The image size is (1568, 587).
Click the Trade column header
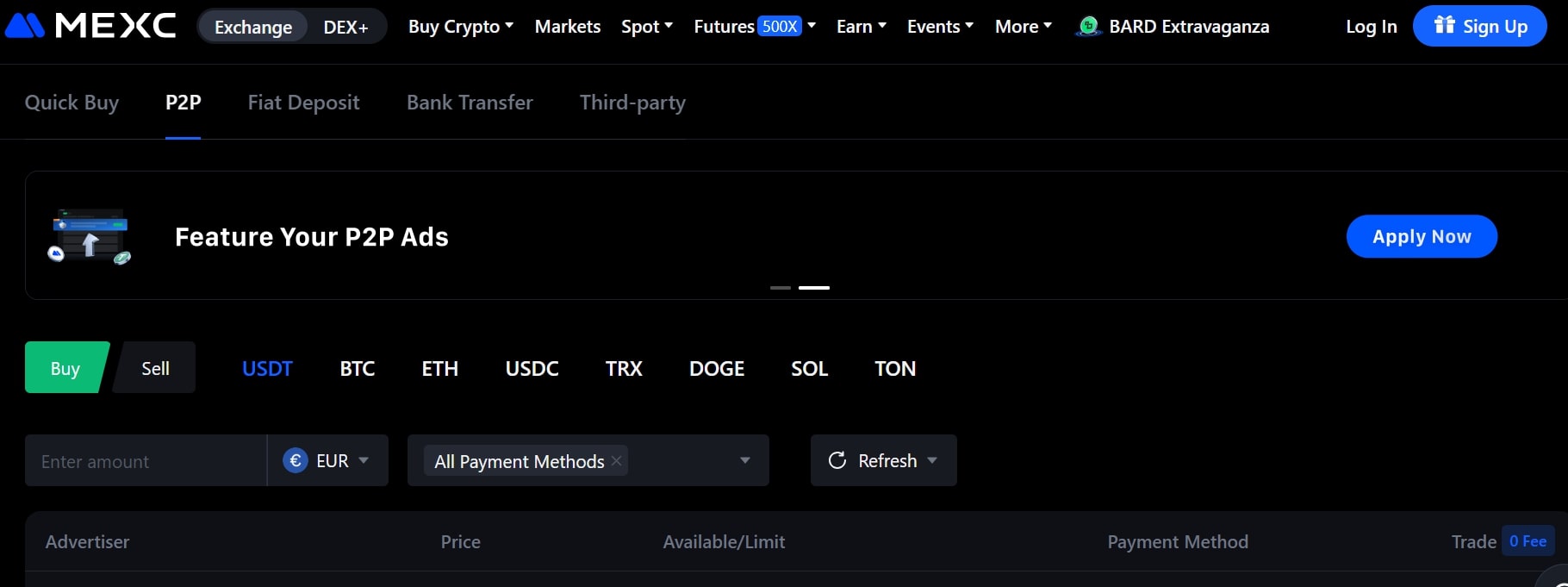point(1473,541)
